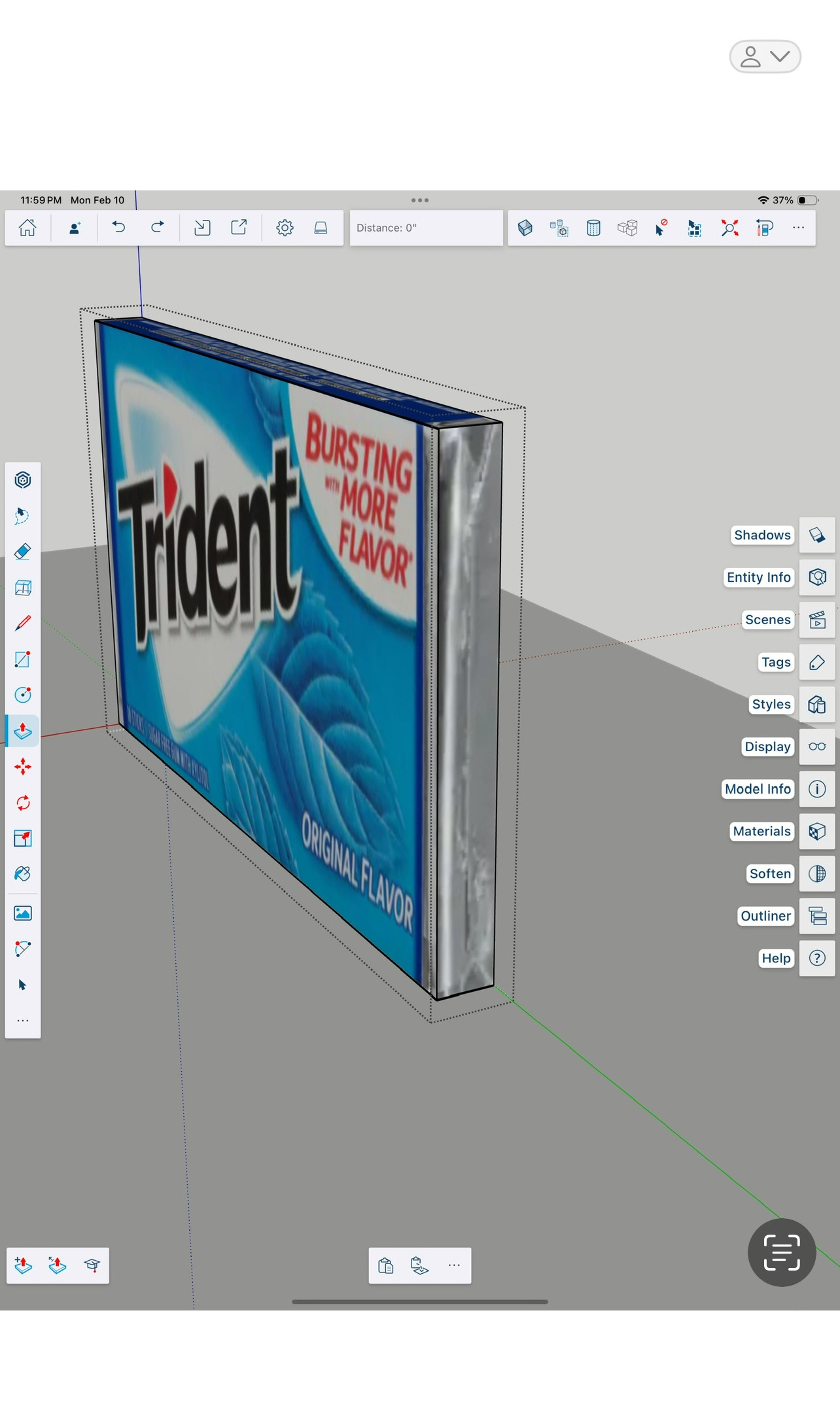Select the Protractor angle tool

pyautogui.click(x=23, y=949)
